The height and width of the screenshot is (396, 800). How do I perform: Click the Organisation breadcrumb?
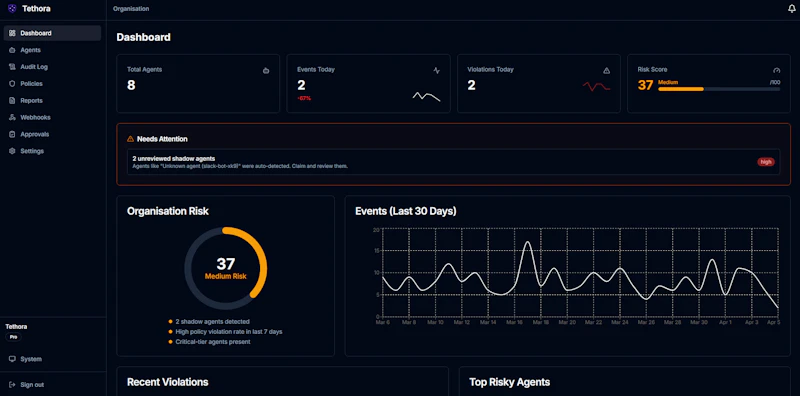pos(131,9)
